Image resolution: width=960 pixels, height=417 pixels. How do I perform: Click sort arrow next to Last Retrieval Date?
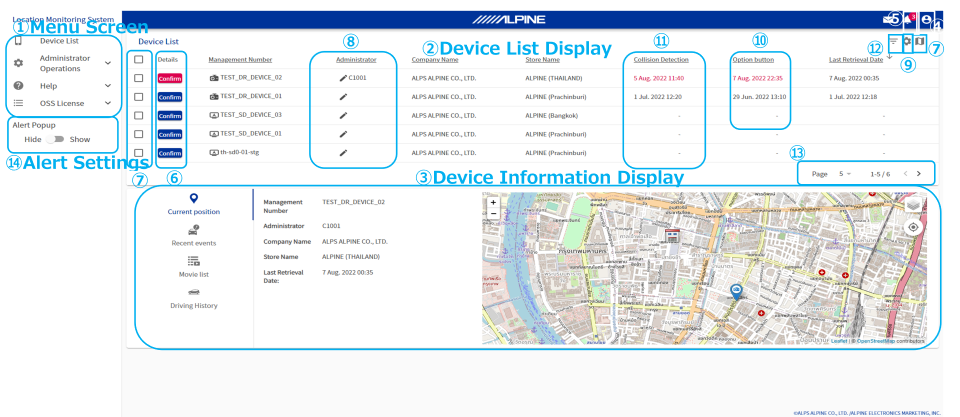[889, 57]
